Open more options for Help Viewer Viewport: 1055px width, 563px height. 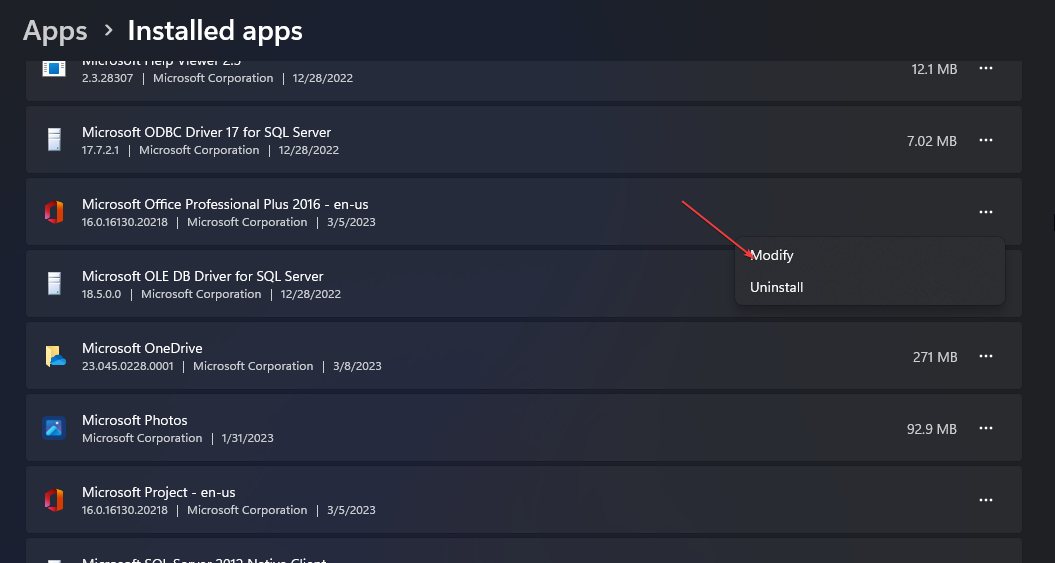pos(986,69)
